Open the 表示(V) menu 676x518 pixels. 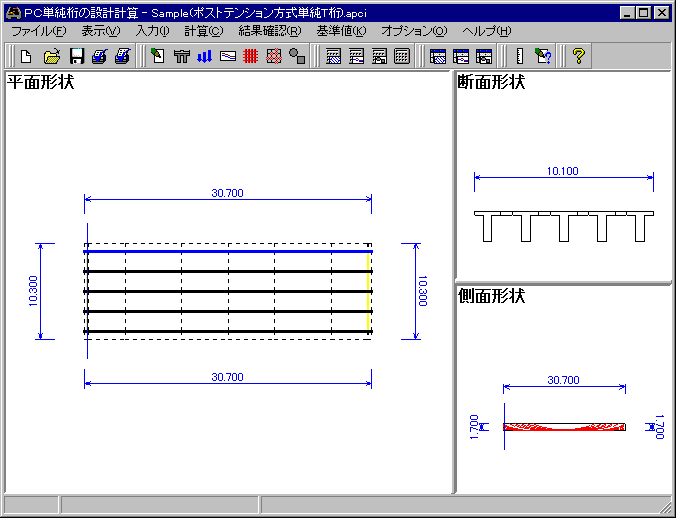pos(100,31)
